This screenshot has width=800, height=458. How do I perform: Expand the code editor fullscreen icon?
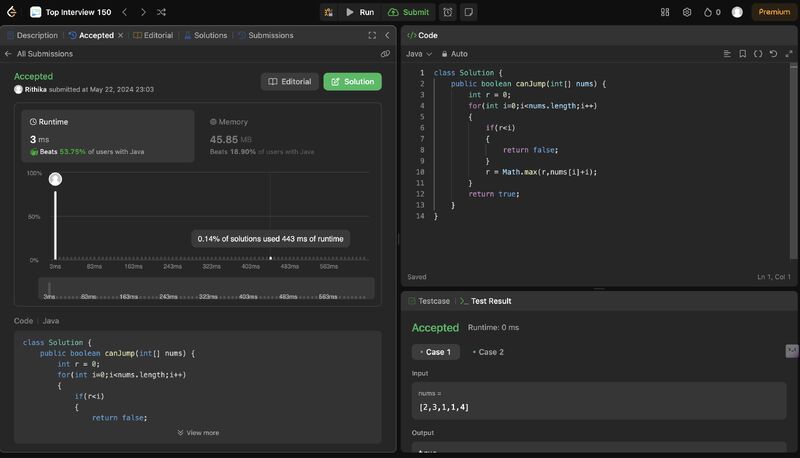789,54
